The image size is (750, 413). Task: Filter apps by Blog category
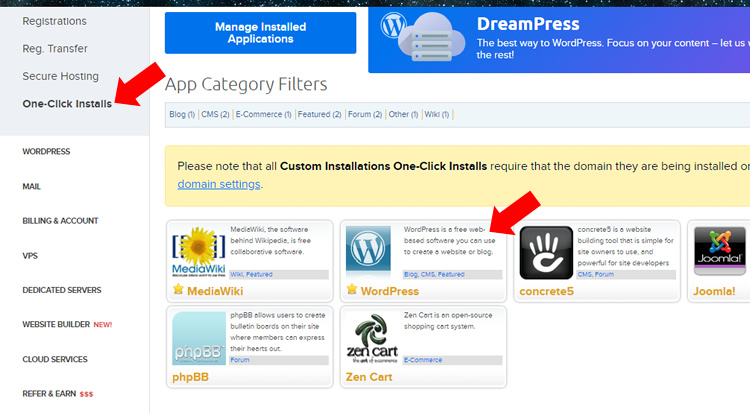(182, 114)
